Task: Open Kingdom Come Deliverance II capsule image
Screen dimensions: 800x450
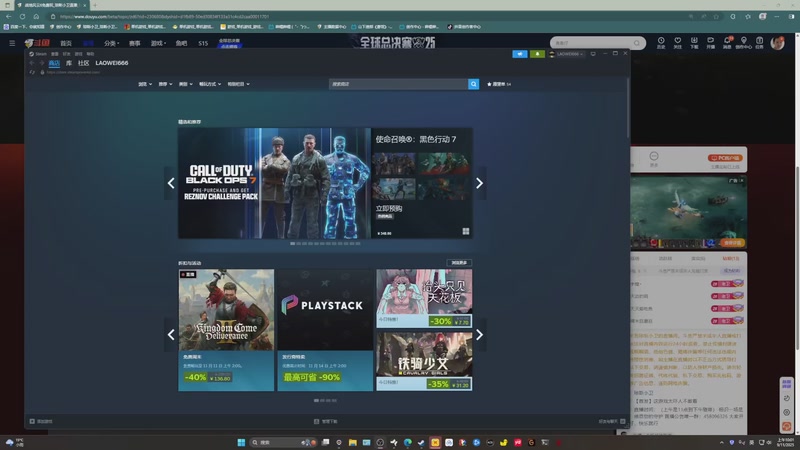Action: click(x=226, y=310)
